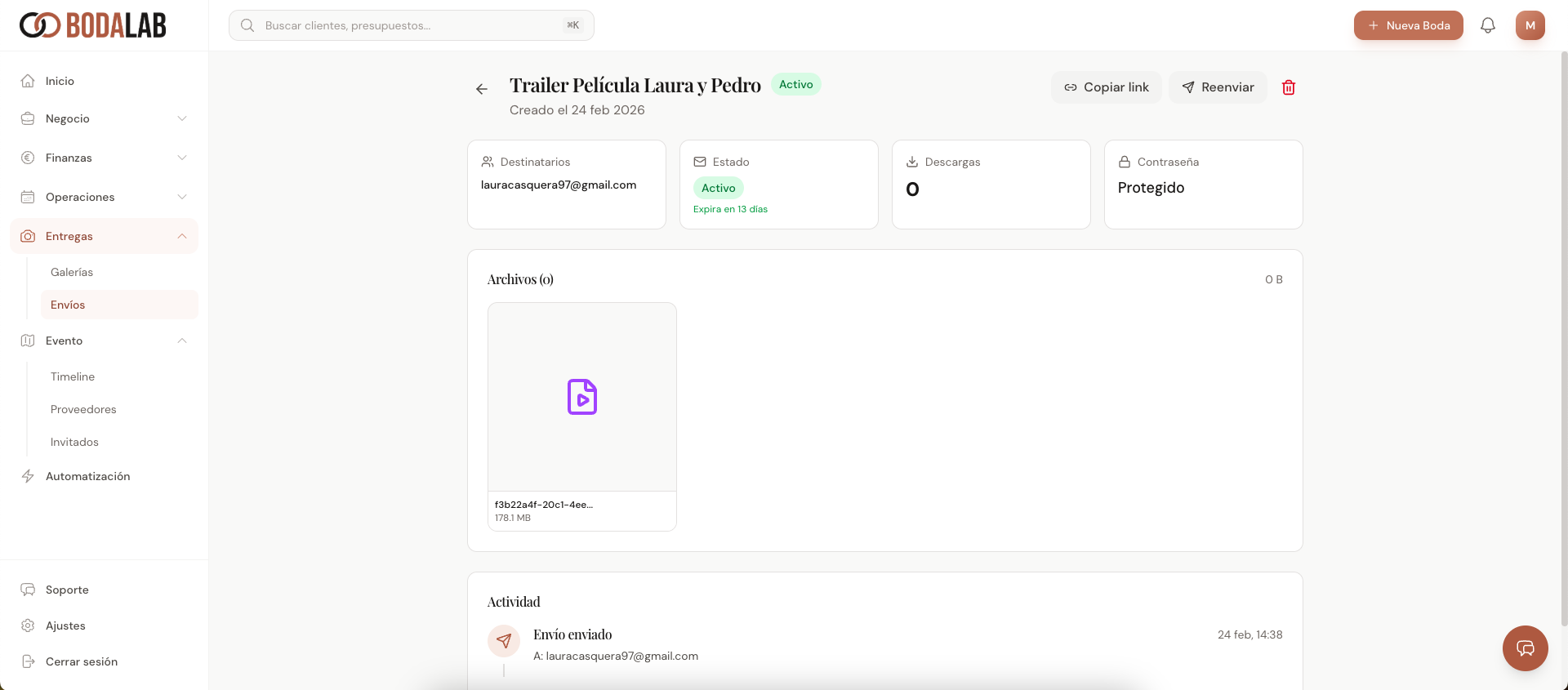Open Galerías in the sidebar
The image size is (1568, 690).
click(x=72, y=272)
